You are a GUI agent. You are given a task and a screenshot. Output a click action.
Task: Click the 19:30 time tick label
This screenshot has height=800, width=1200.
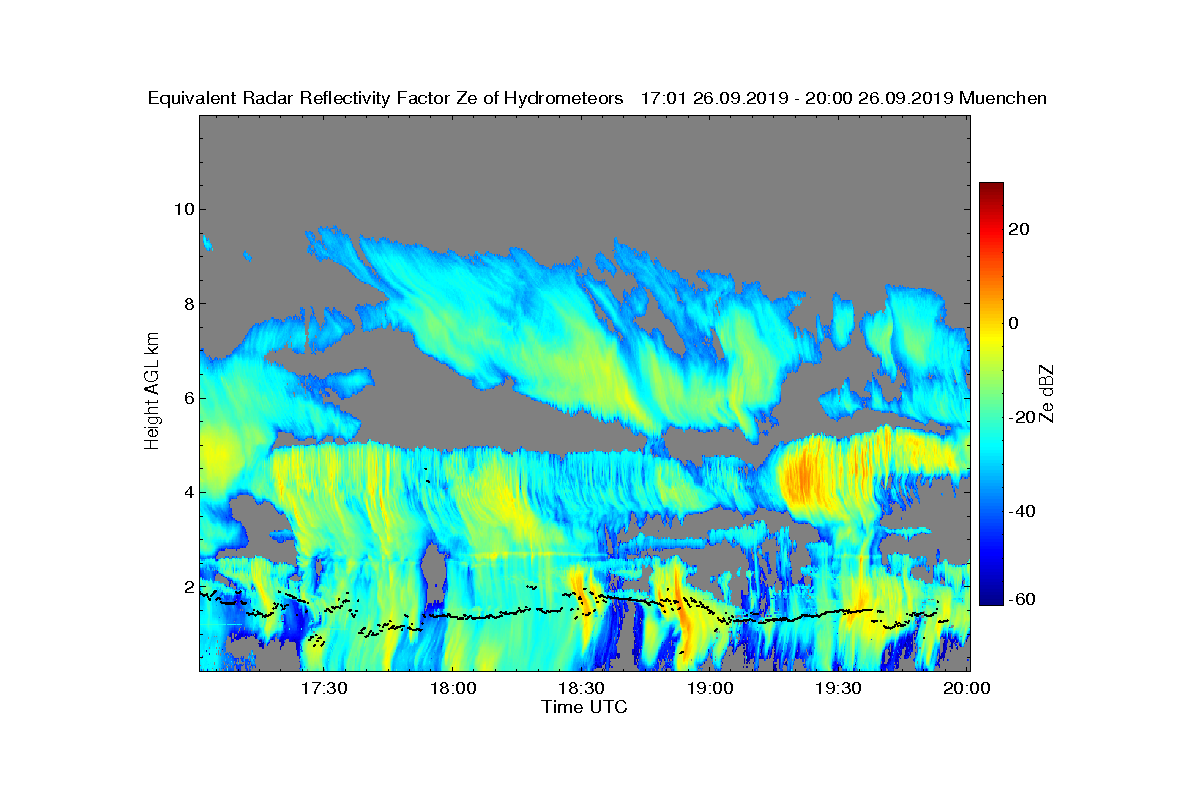pyautogui.click(x=839, y=689)
